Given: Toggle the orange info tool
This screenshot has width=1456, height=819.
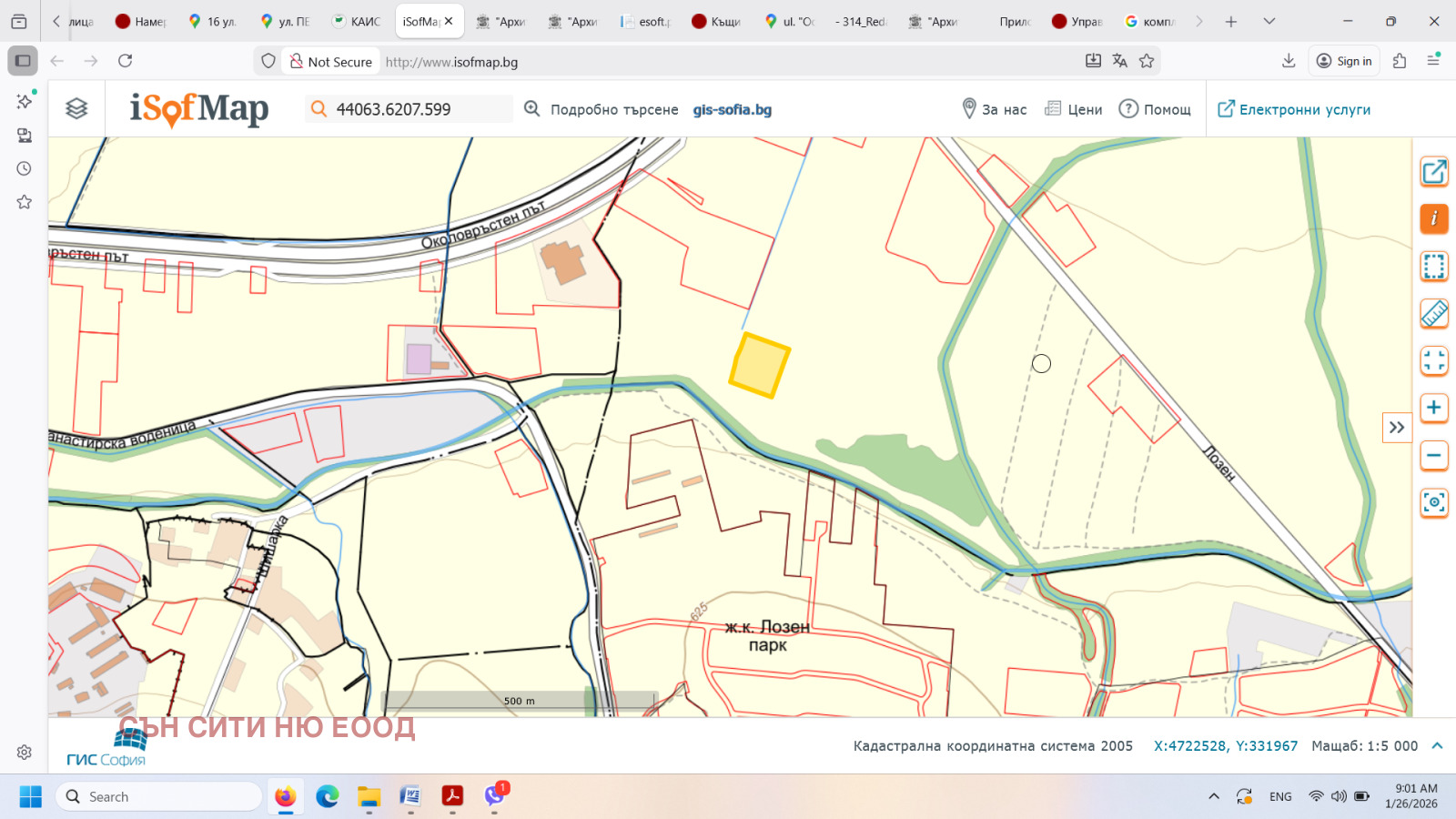Looking at the screenshot, I should 1434,219.
